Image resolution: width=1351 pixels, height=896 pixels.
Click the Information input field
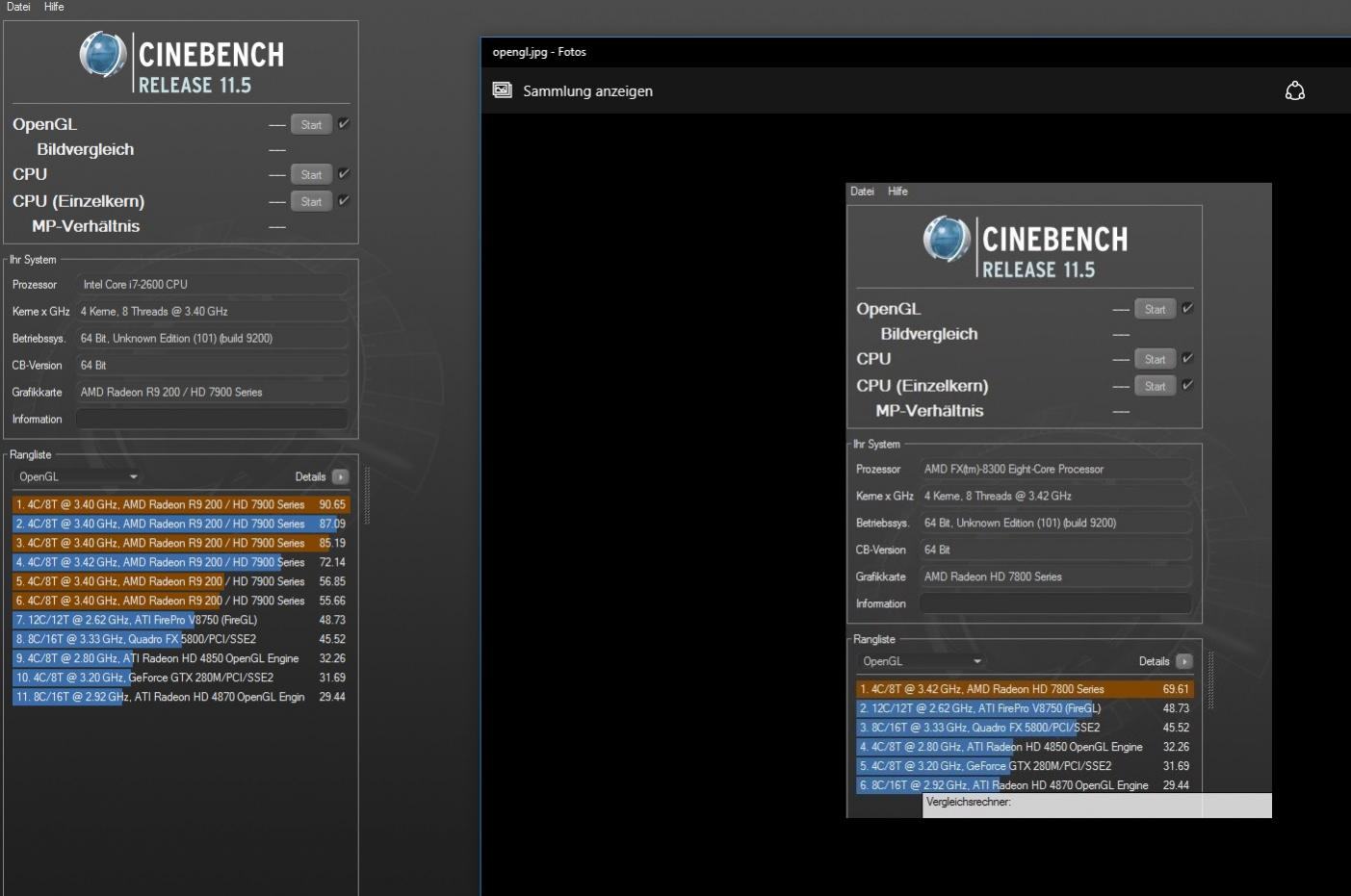pyautogui.click(x=212, y=419)
